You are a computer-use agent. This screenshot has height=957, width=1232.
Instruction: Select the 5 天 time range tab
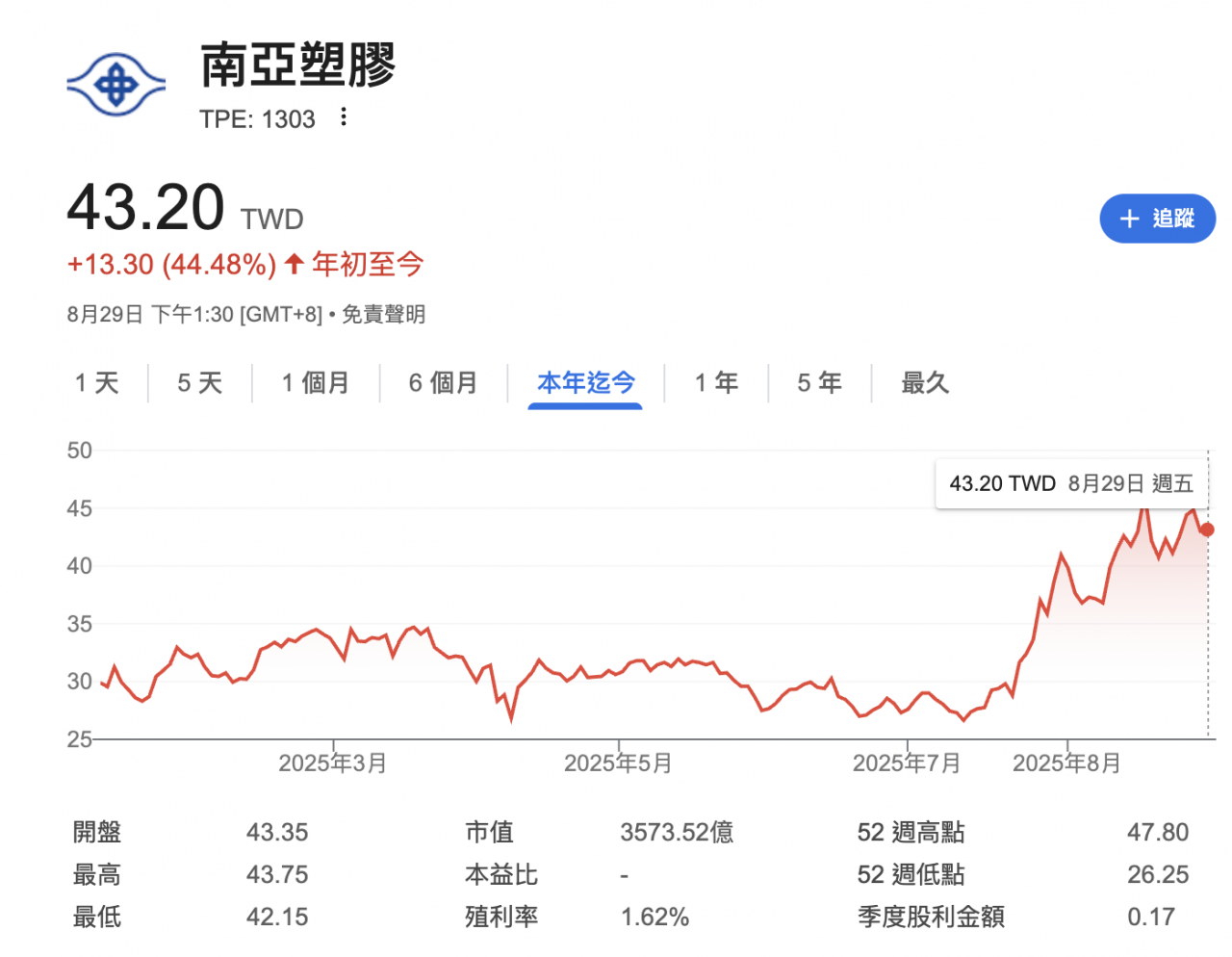(199, 383)
